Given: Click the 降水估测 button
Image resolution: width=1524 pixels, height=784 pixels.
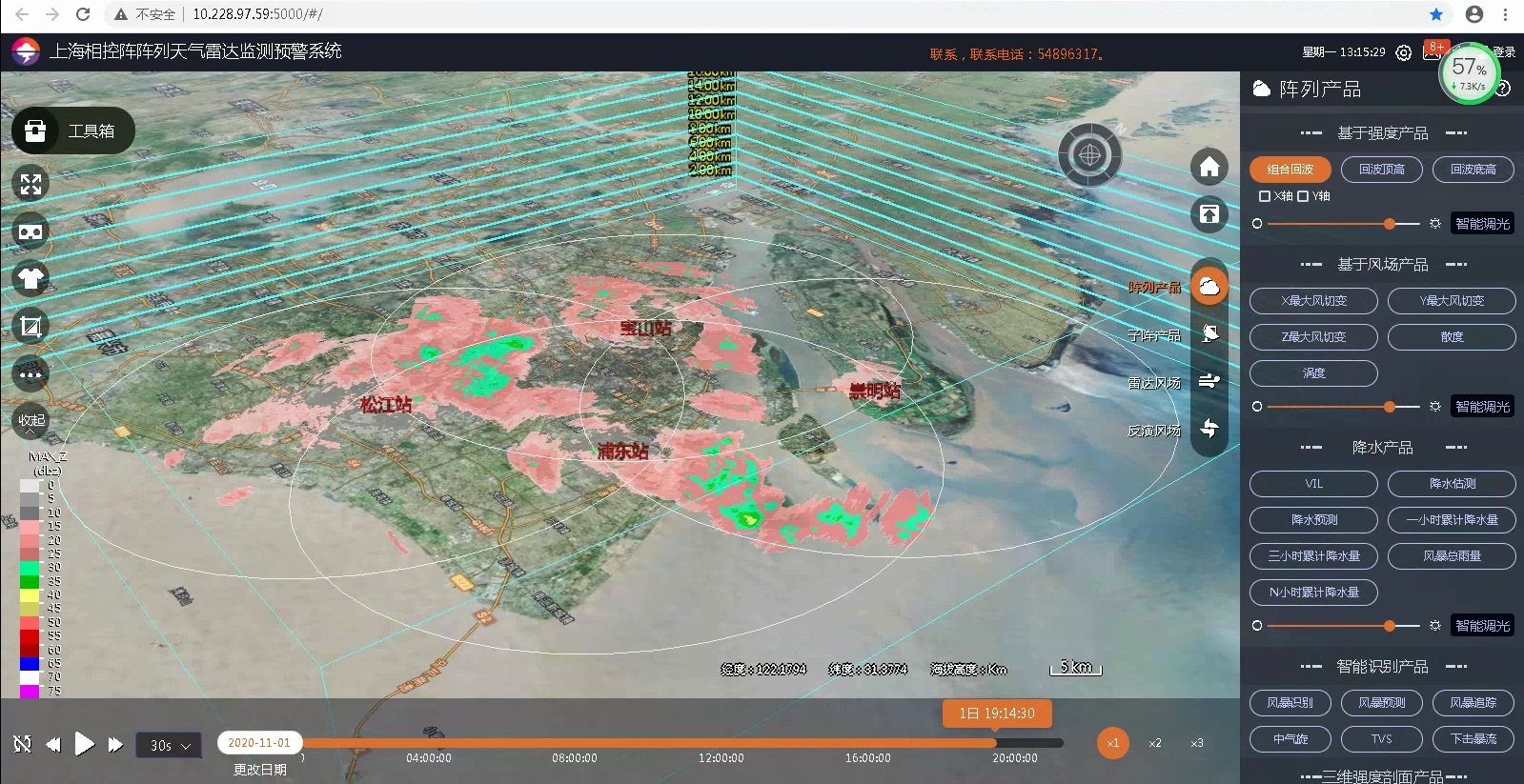Looking at the screenshot, I should 1451,484.
